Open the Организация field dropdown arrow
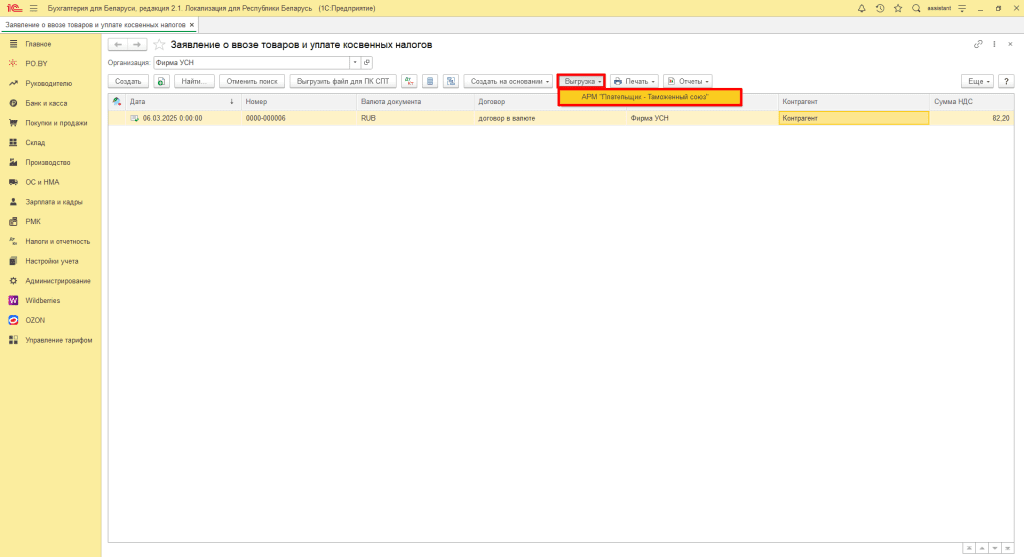 (x=353, y=62)
